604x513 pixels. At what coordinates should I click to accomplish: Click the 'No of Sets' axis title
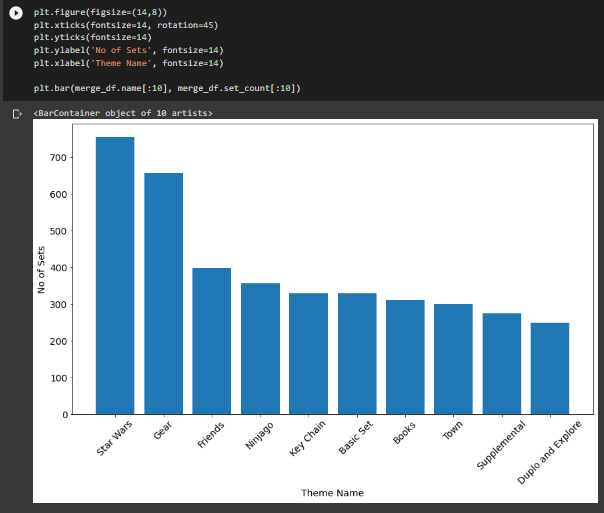click(x=41, y=270)
